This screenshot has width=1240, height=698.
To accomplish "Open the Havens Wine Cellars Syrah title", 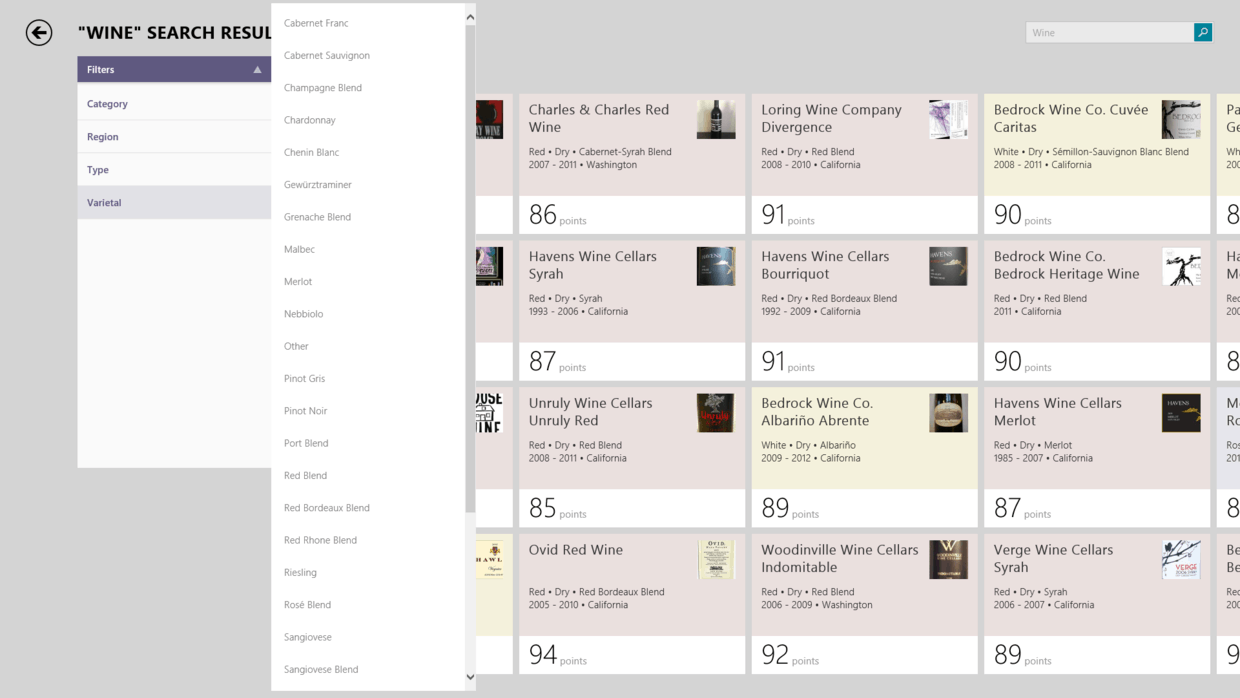I will click(593, 265).
